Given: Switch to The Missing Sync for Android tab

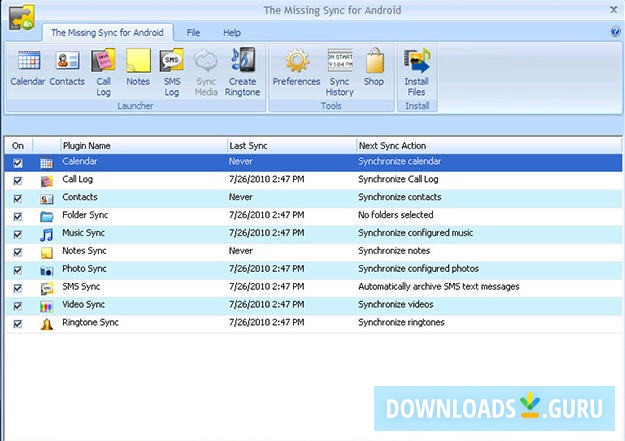Looking at the screenshot, I should coord(108,33).
